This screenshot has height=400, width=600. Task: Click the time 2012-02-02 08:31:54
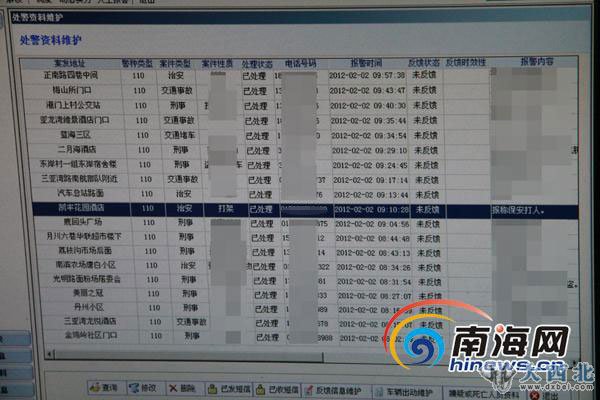pyautogui.click(x=374, y=282)
